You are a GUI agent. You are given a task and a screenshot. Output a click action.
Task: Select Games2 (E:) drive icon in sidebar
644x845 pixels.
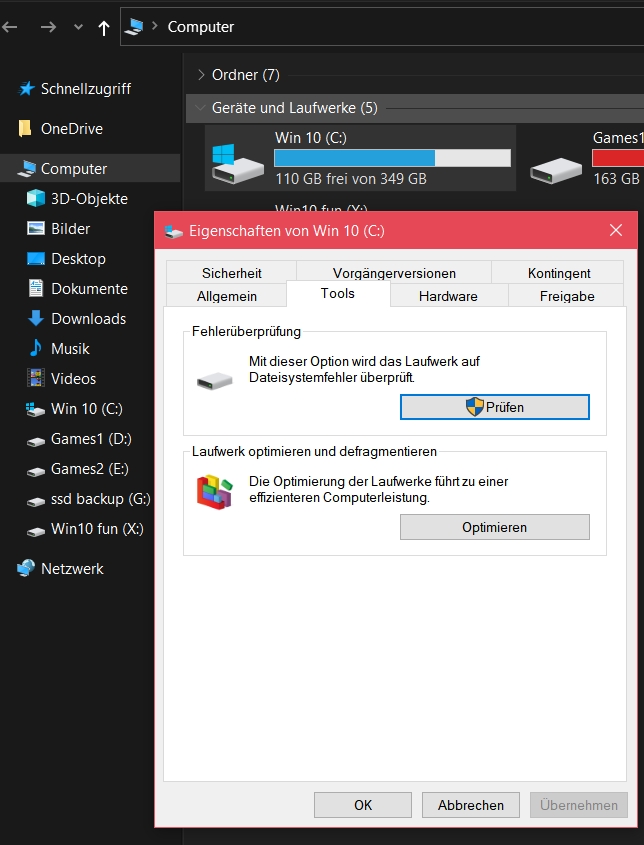tap(36, 472)
